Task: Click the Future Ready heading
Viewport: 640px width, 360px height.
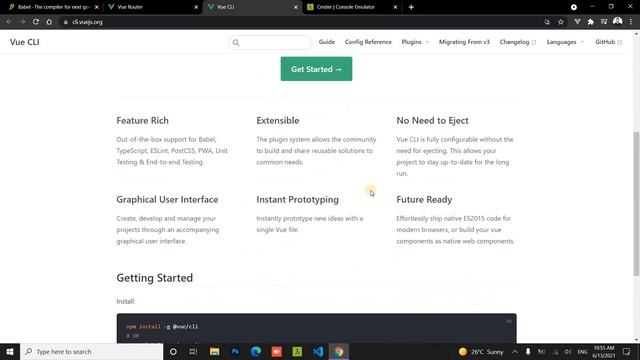Action: pyautogui.click(x=424, y=200)
